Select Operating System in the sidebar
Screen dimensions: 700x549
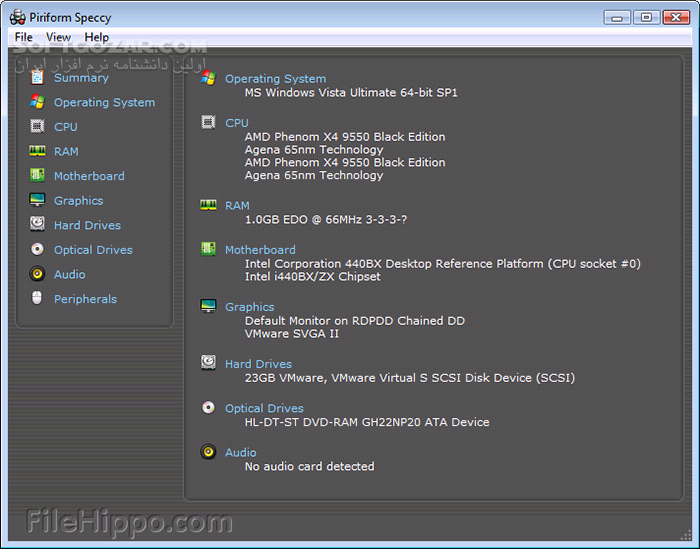coord(104,102)
